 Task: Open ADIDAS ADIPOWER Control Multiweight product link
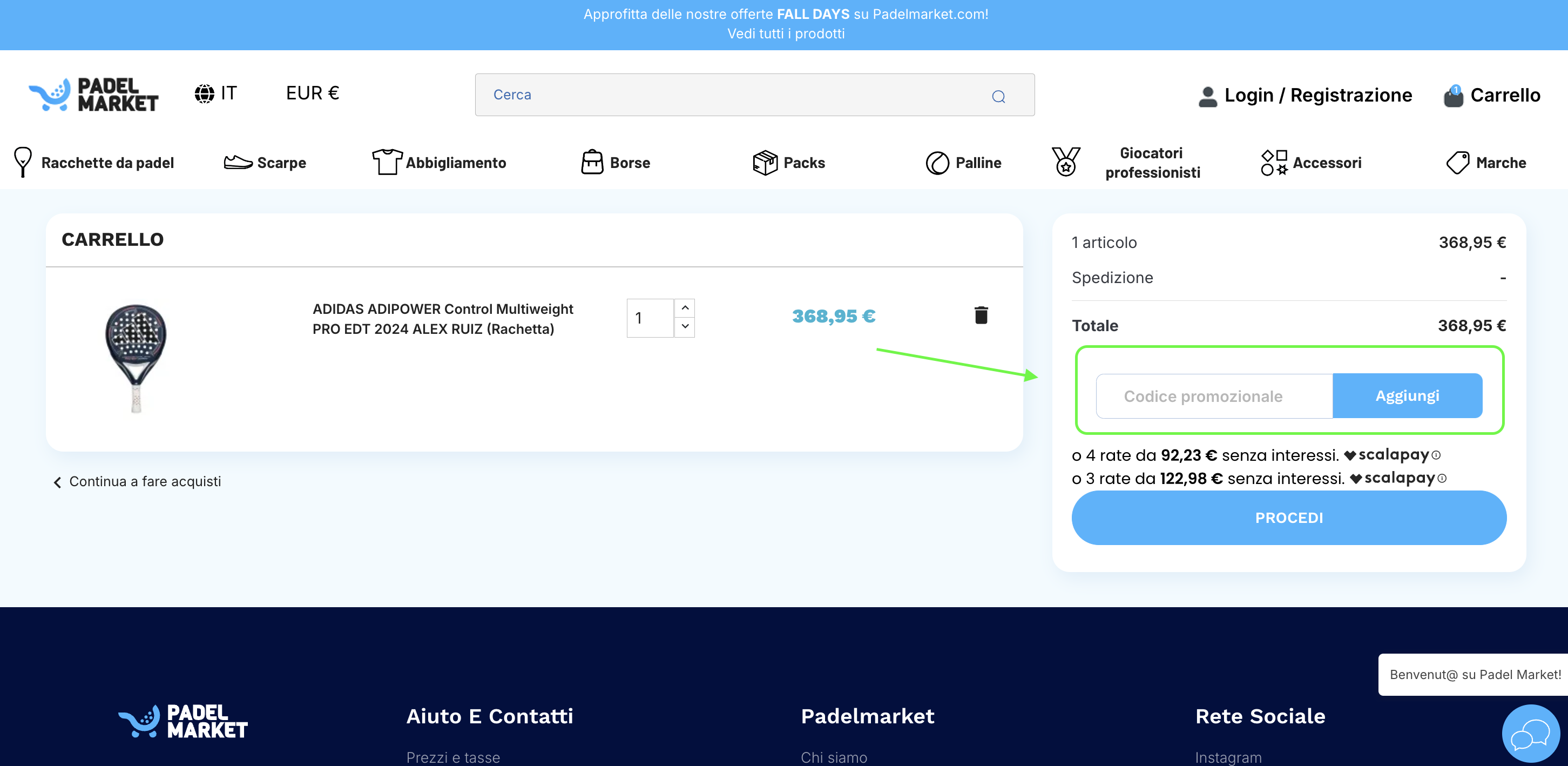point(443,319)
